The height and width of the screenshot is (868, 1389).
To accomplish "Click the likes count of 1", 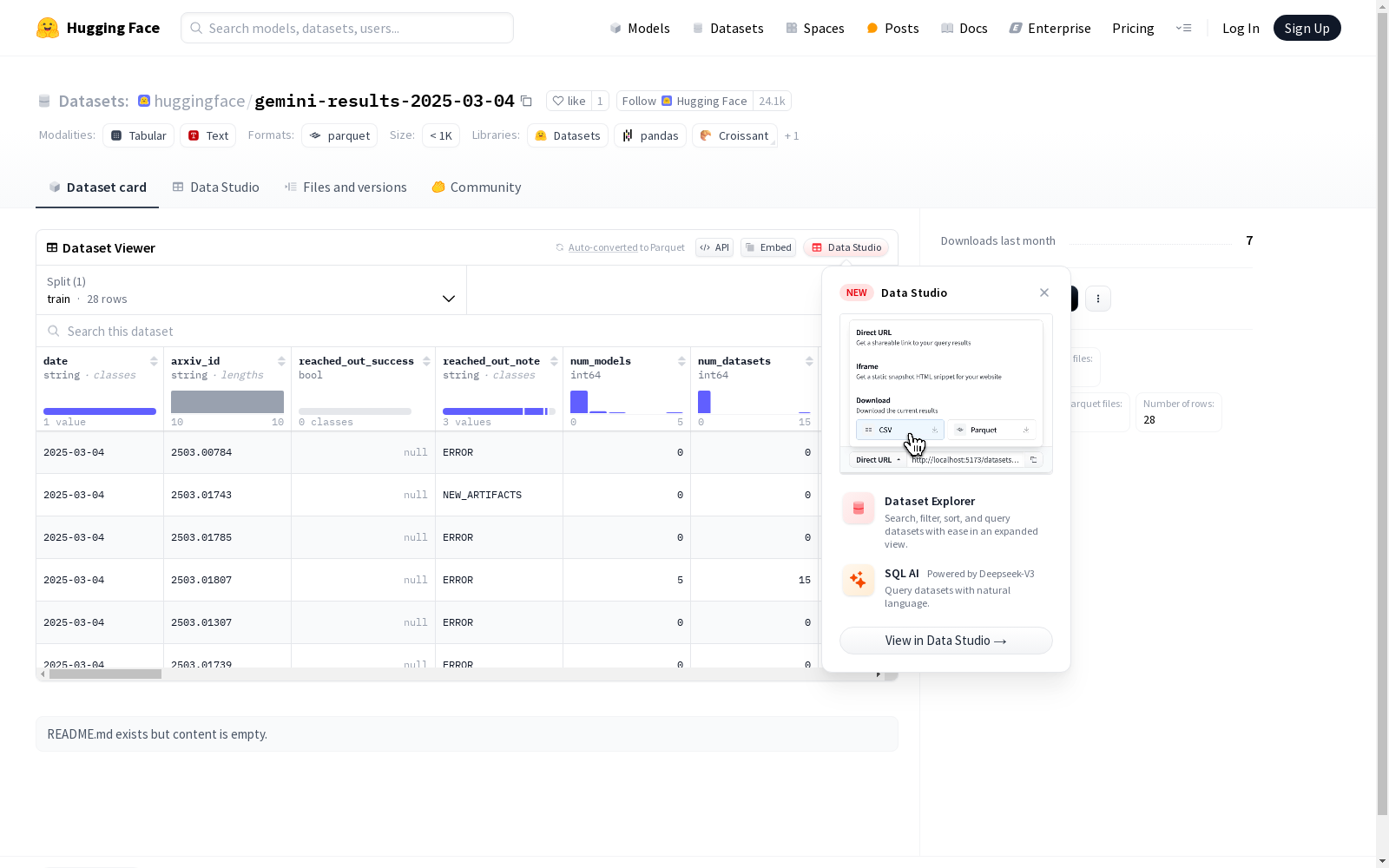I will [600, 101].
